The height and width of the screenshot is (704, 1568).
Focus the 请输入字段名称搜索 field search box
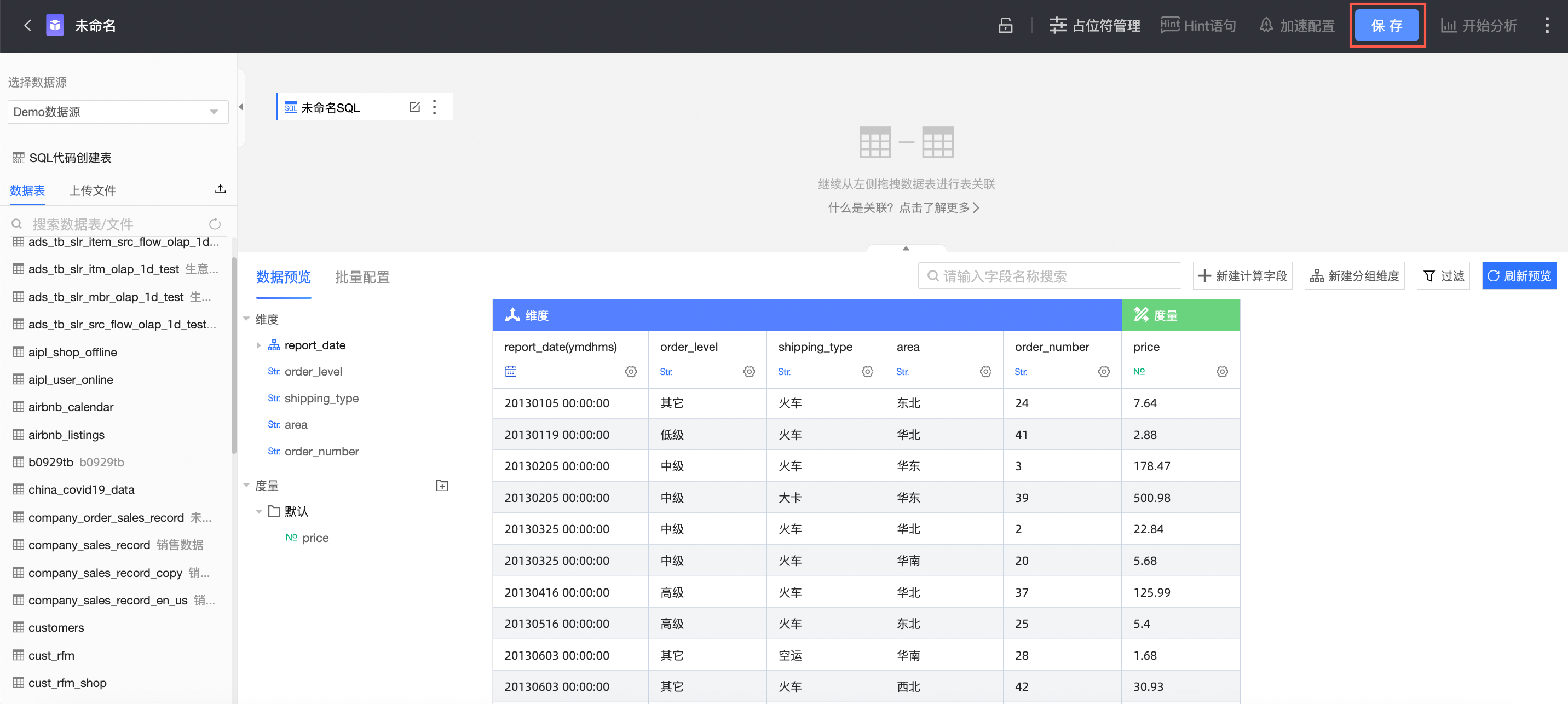(x=1050, y=276)
